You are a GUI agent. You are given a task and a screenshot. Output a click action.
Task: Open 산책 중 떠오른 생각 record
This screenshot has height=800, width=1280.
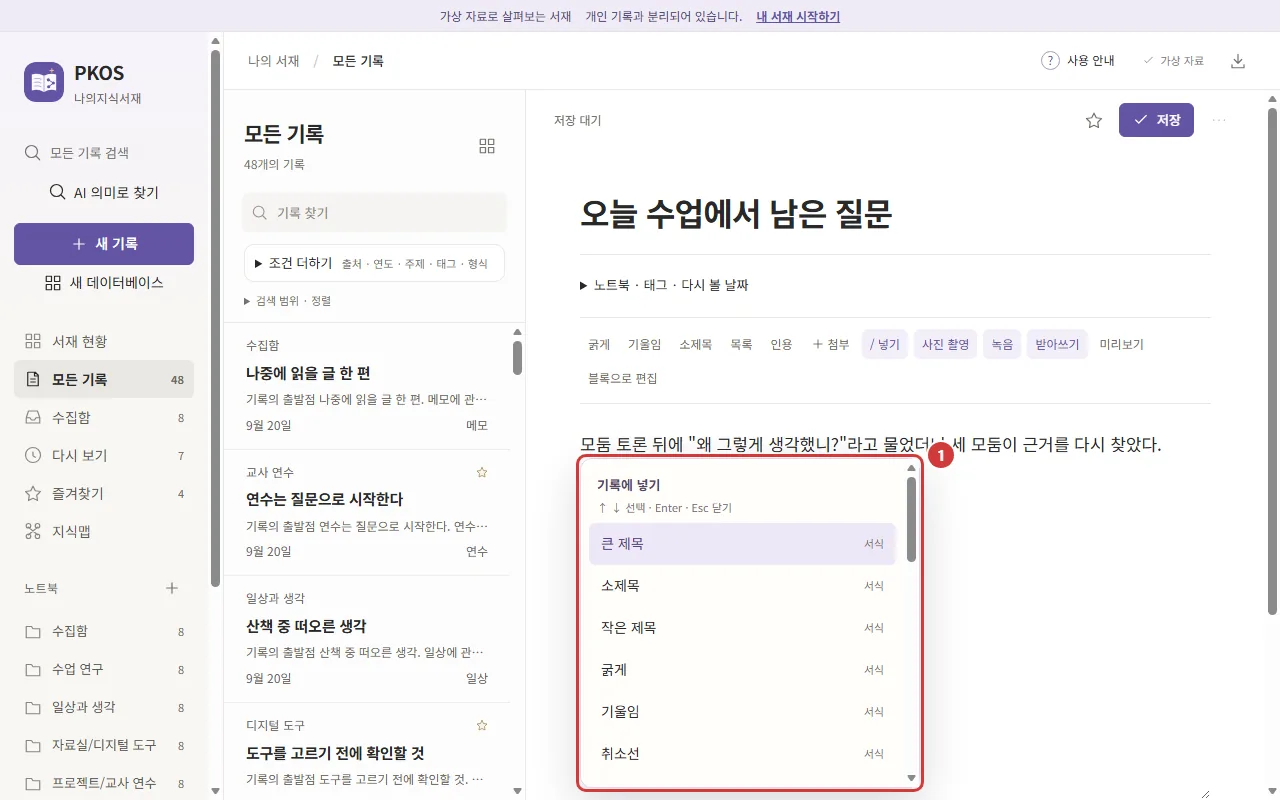[367, 639]
